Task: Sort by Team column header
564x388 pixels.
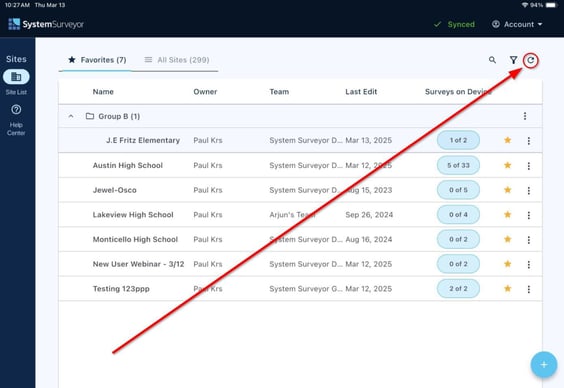Action: tap(279, 92)
